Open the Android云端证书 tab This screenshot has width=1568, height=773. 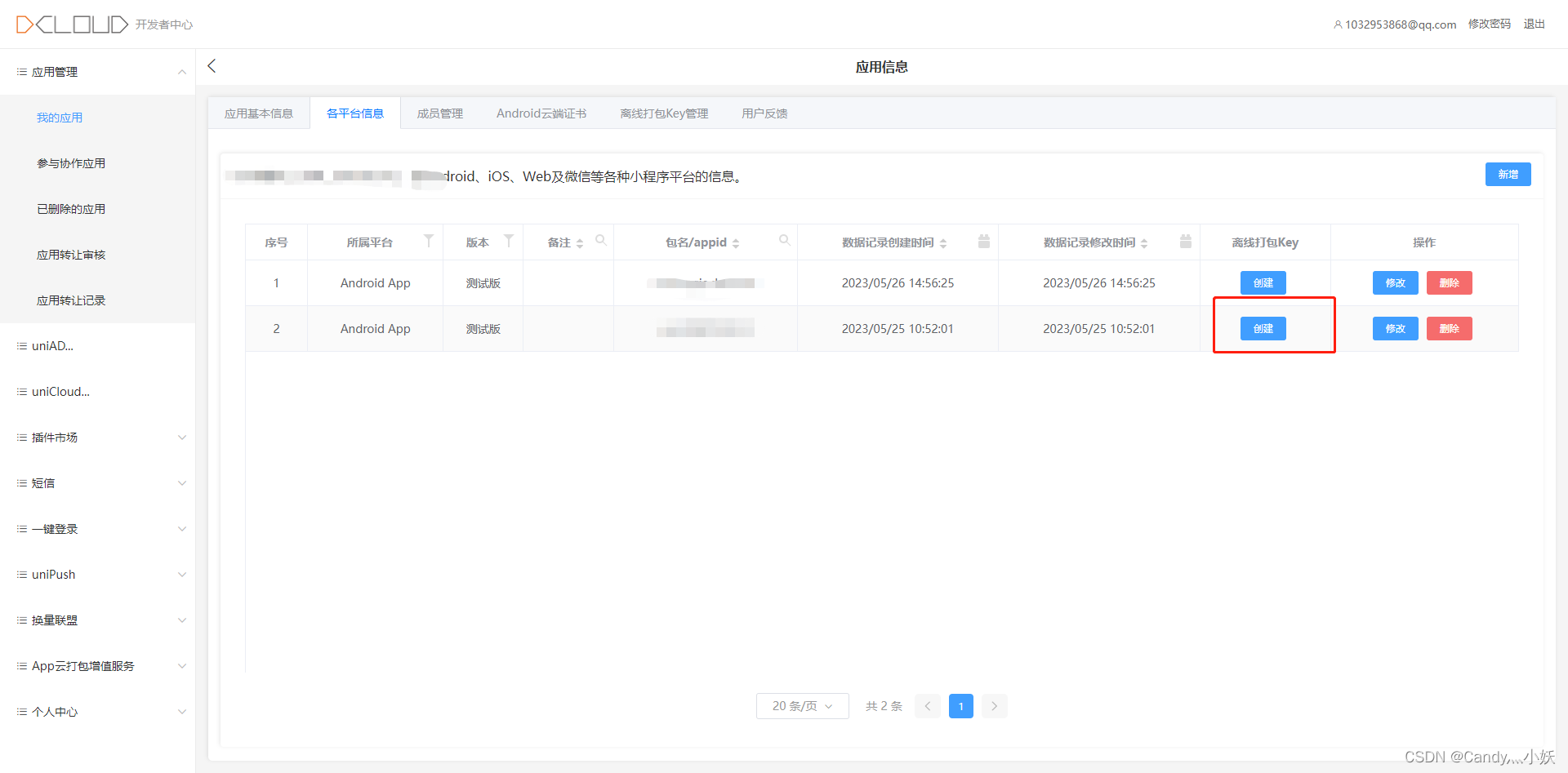[541, 113]
